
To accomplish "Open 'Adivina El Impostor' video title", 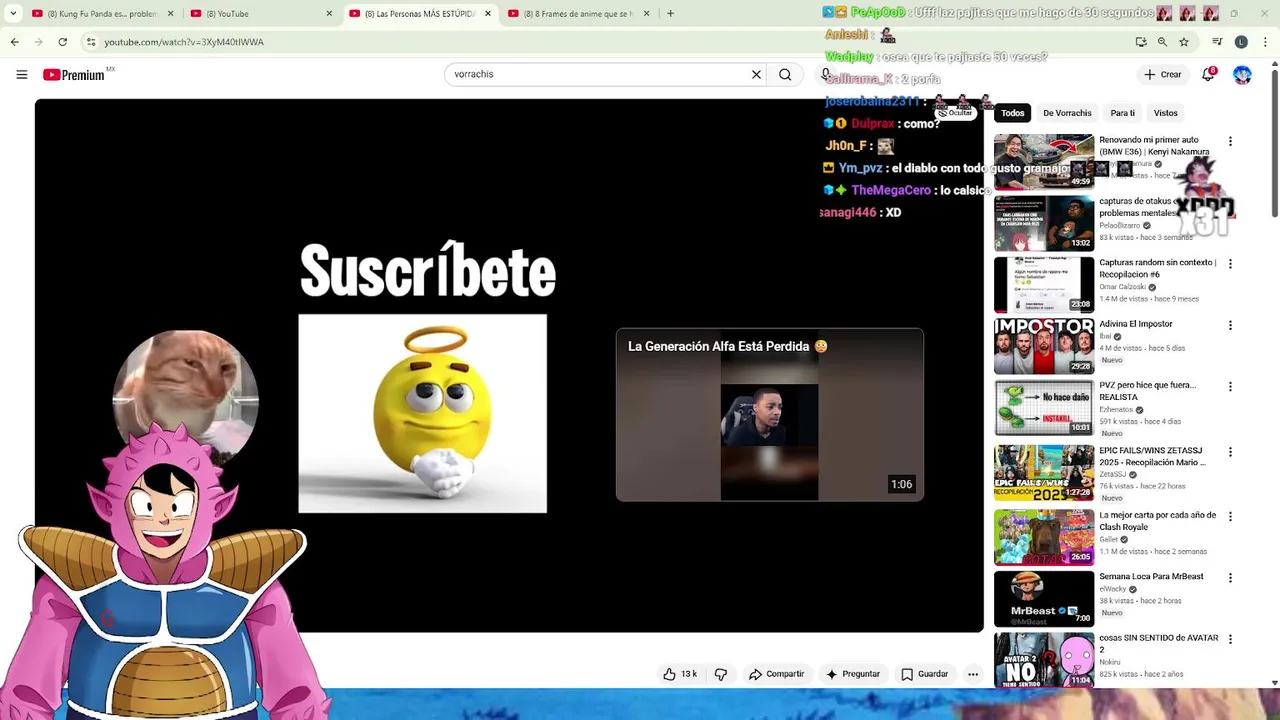I will point(1135,324).
